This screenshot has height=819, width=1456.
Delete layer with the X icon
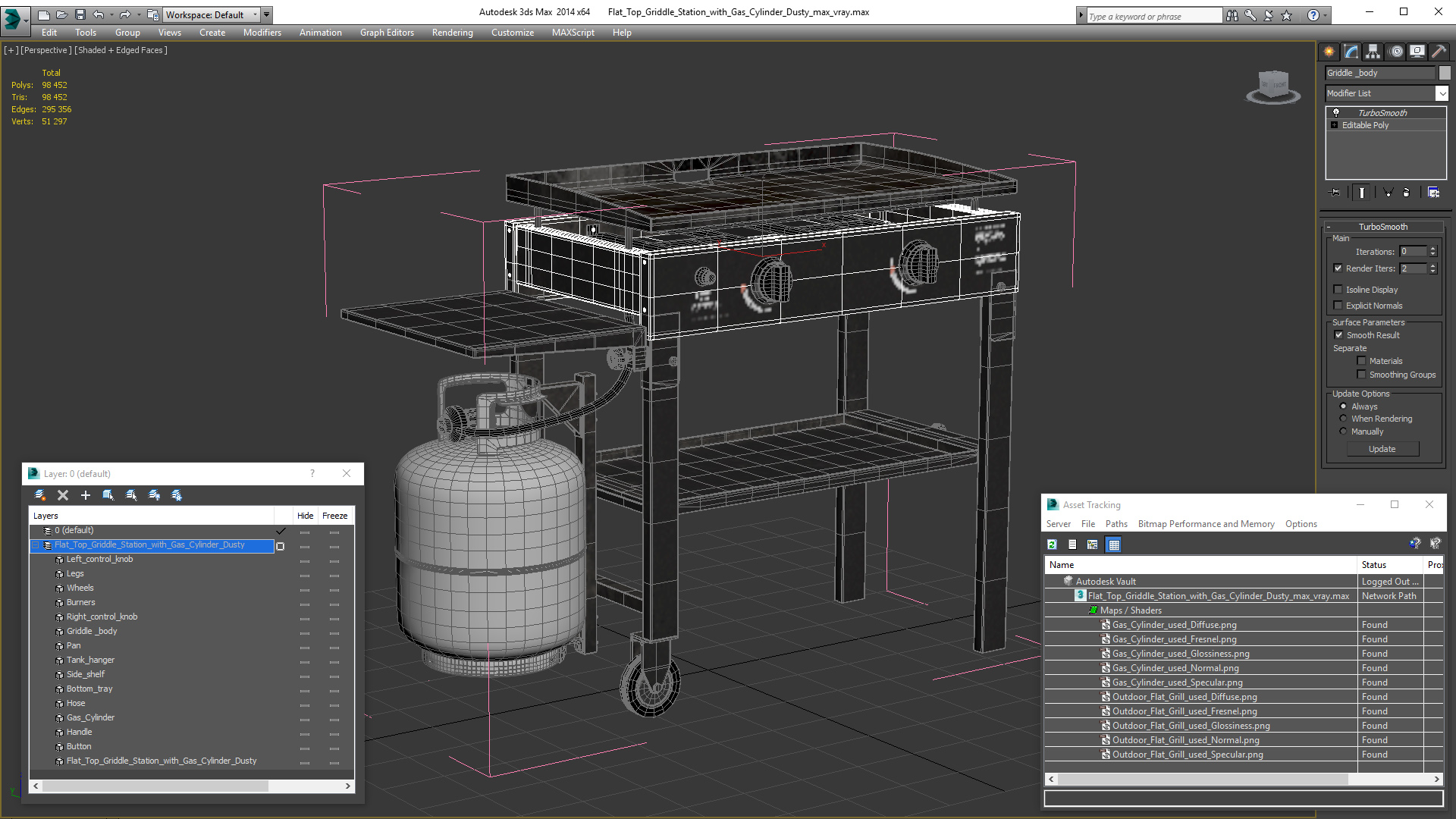[63, 495]
